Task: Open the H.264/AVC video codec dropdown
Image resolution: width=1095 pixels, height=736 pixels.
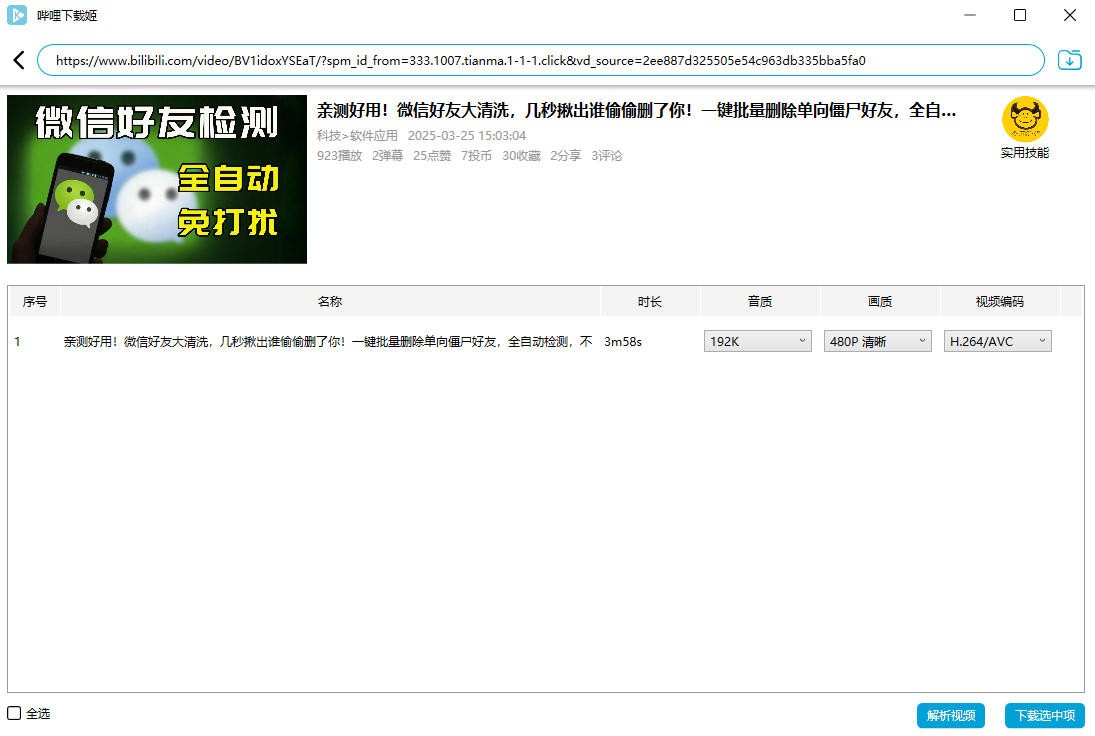Action: [998, 341]
